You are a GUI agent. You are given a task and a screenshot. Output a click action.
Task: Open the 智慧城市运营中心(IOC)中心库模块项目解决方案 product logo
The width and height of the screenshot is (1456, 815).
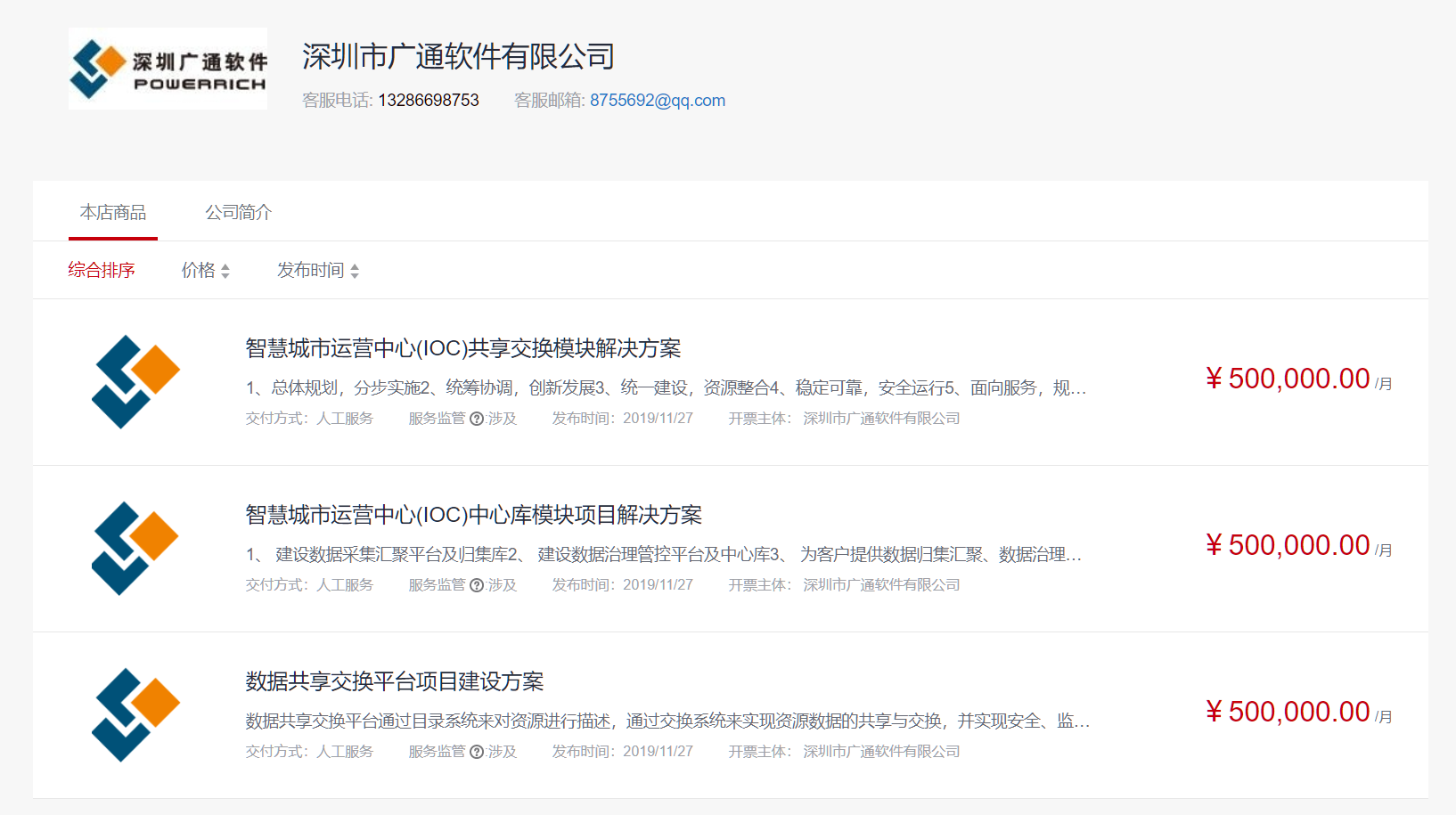(135, 549)
